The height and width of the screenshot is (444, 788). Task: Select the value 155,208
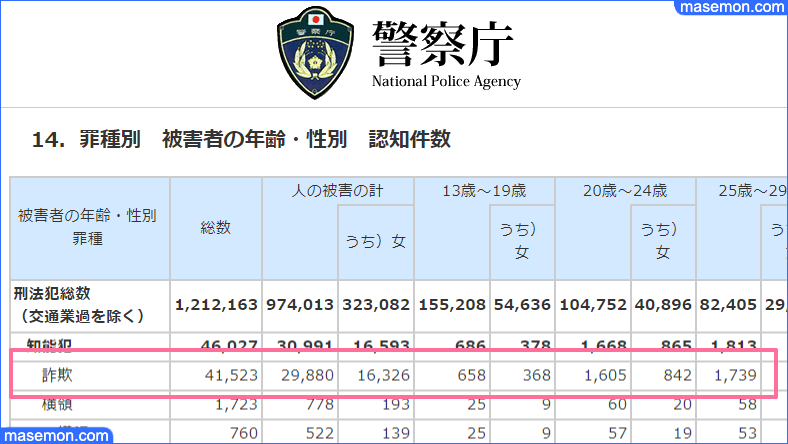452,305
